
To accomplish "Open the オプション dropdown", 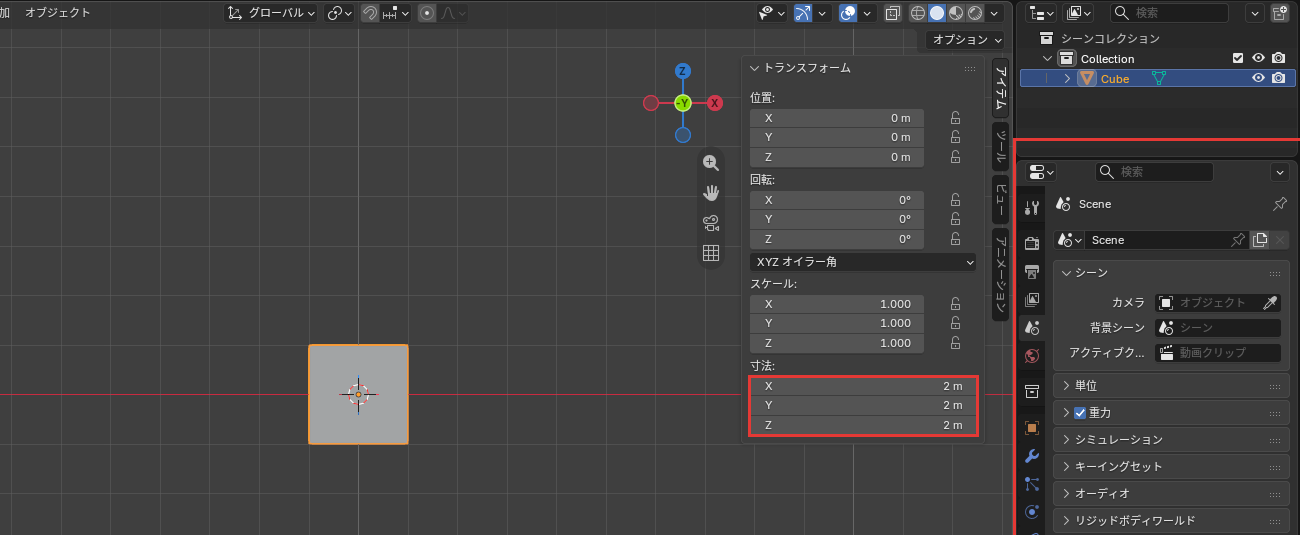I will [965, 40].
